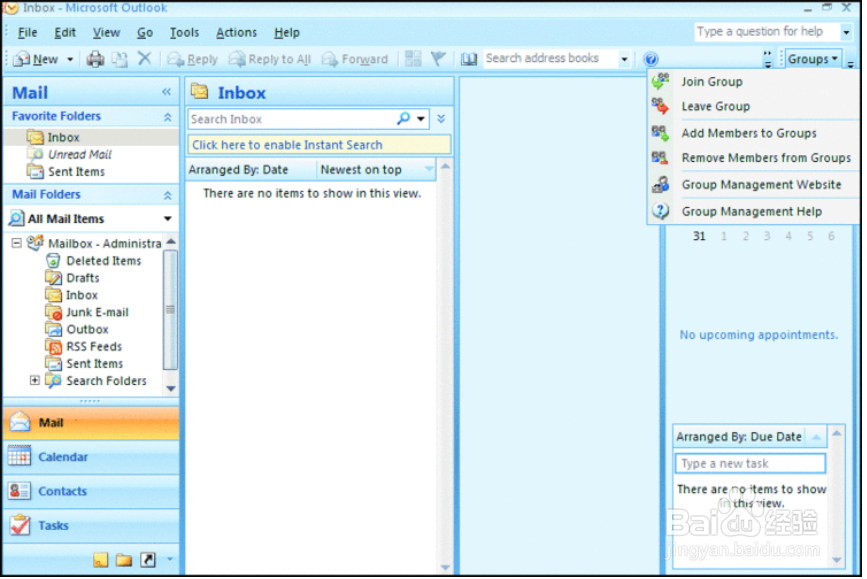This screenshot has width=867, height=579.
Task: Click the Forward button
Action: pos(355,59)
